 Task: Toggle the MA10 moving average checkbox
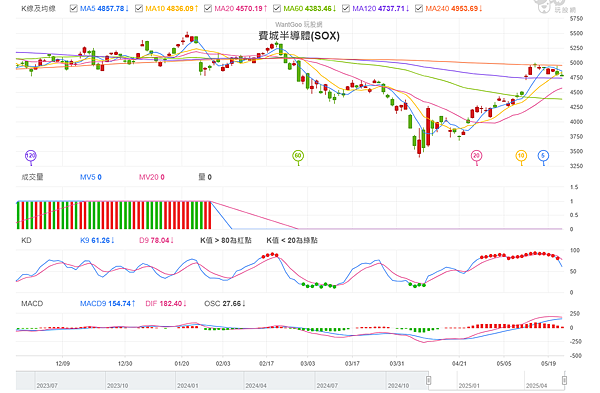(x=139, y=8)
